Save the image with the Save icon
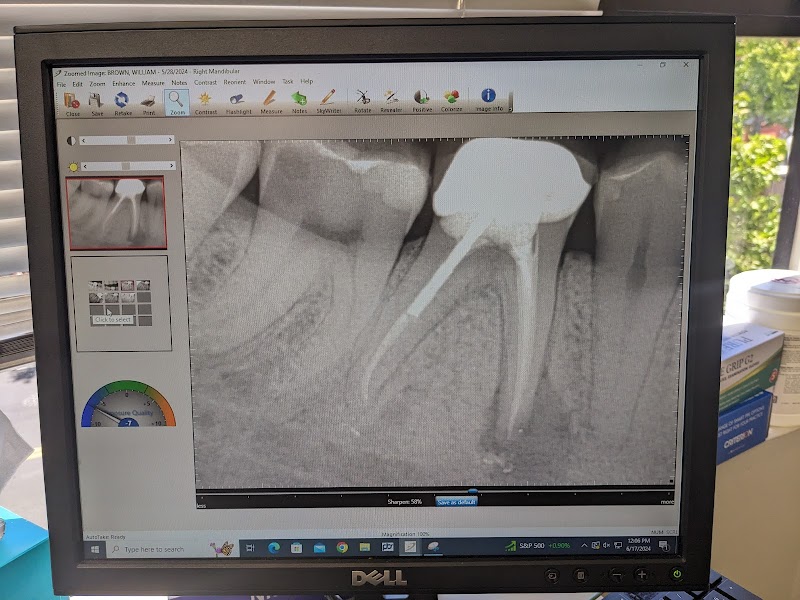 (96, 104)
